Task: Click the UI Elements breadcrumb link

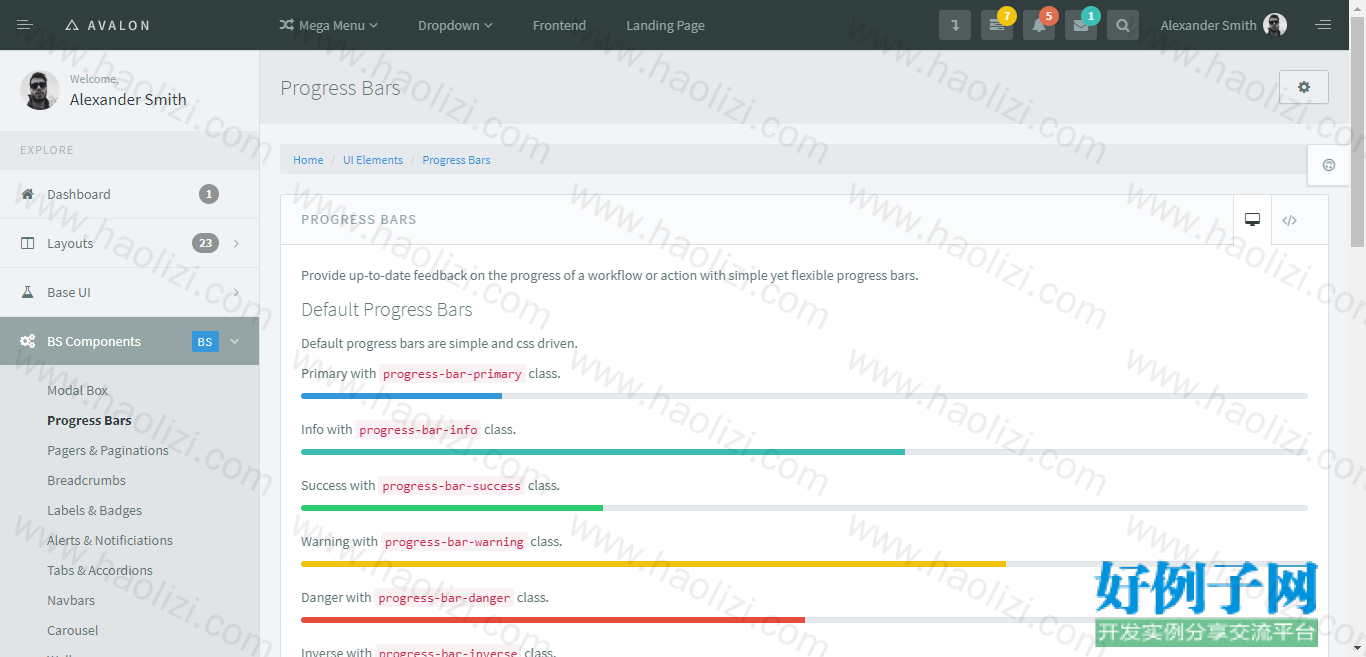Action: [x=373, y=160]
